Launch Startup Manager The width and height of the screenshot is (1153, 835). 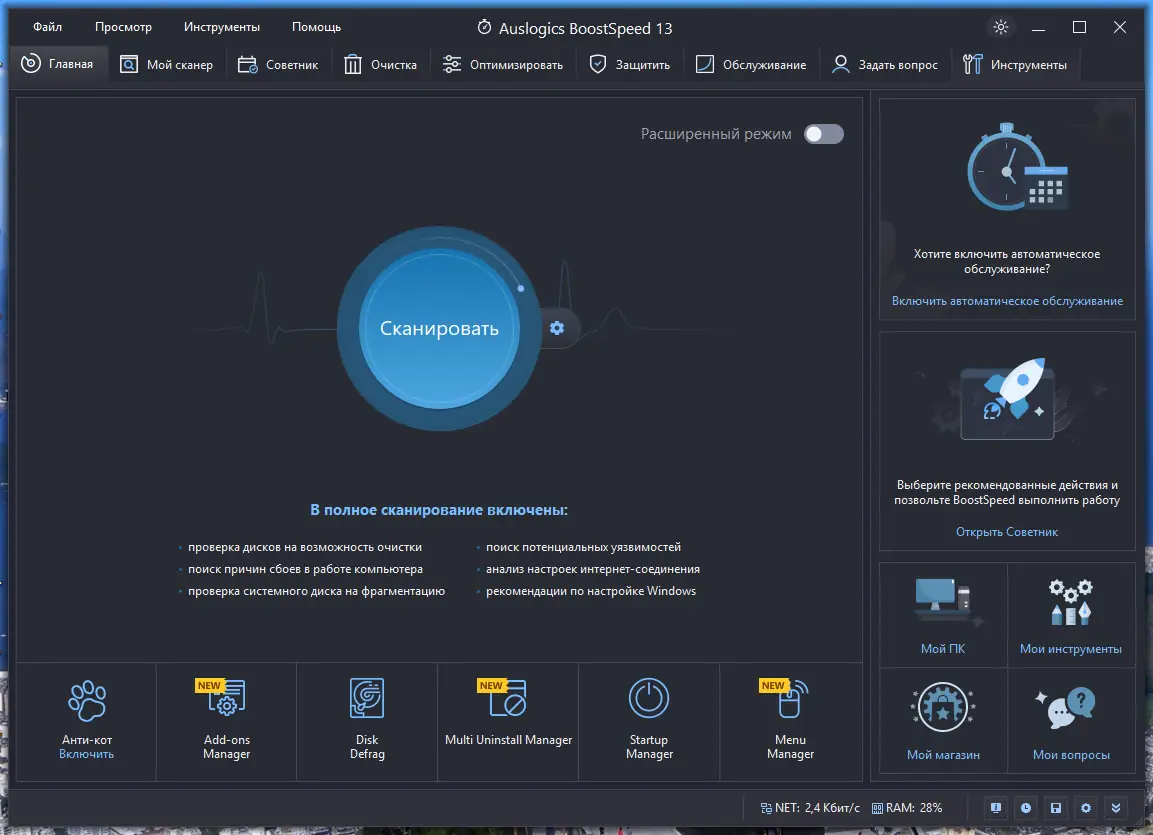pyautogui.click(x=649, y=722)
